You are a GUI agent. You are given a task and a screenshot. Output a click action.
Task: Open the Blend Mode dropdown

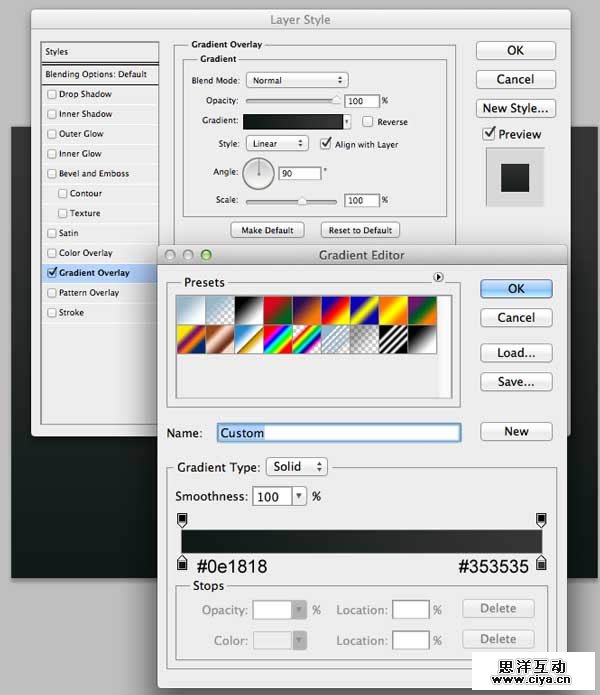click(x=297, y=80)
